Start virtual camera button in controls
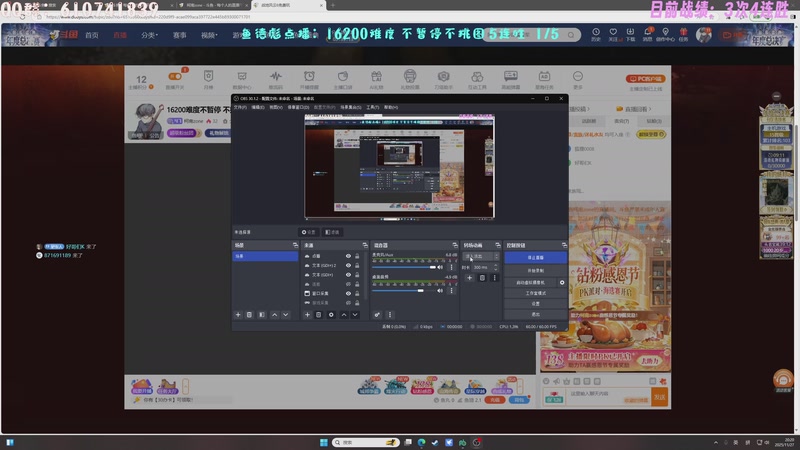Screen dimensions: 800x450 point(531,282)
